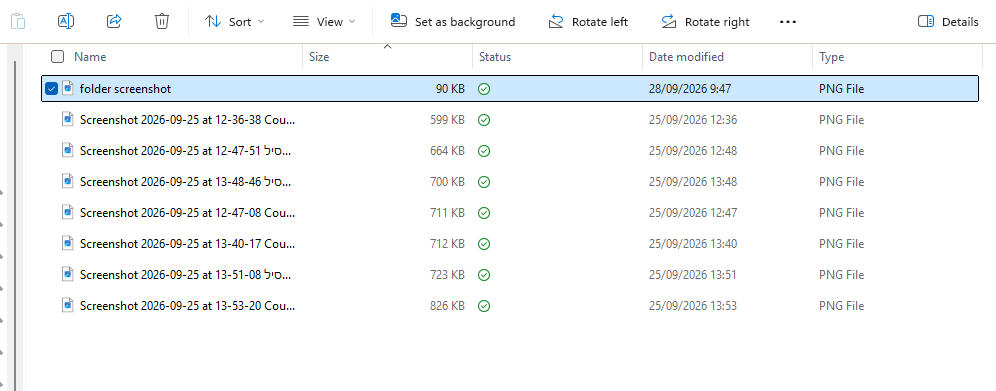Select Screenshot 2026-09-25 at 13-48-46 file

coord(186,182)
